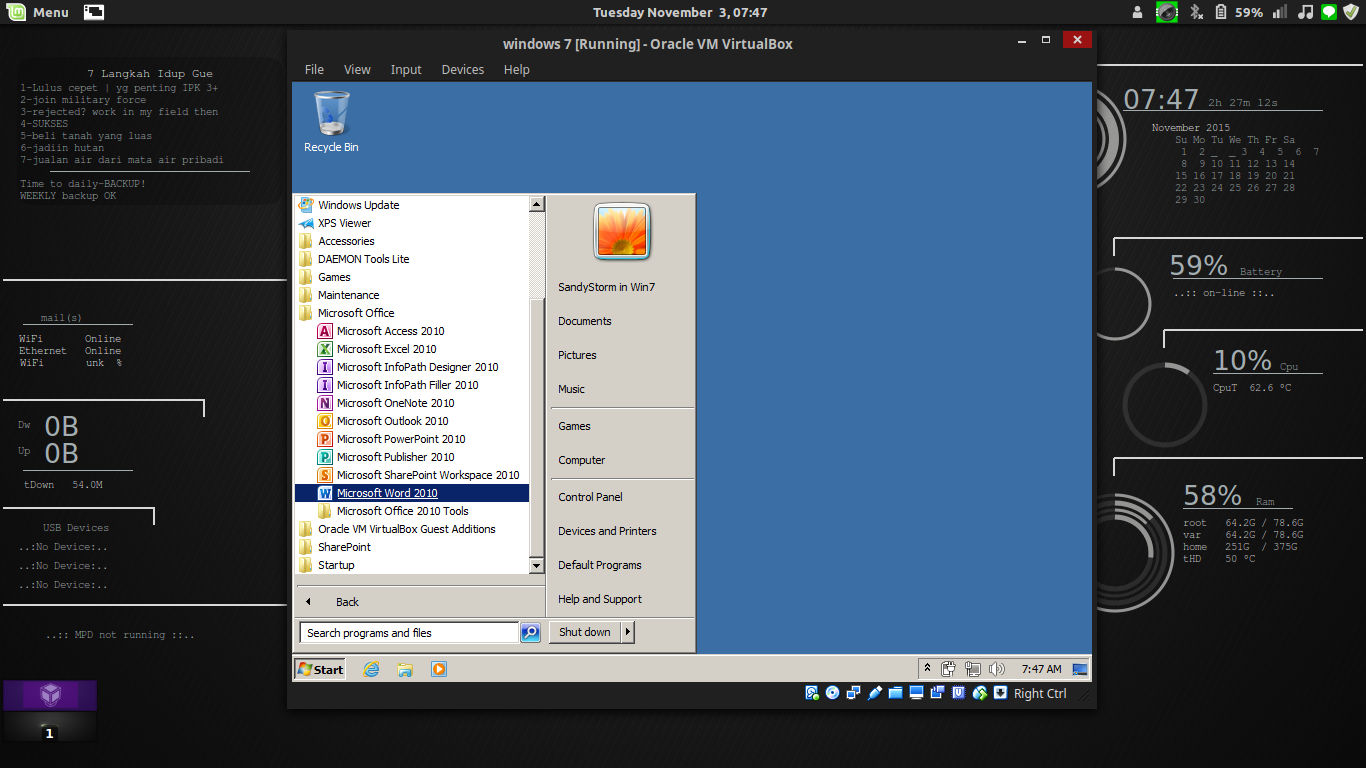The height and width of the screenshot is (768, 1366).
Task: Expand Oracle VM VirtualBox Guest Additions folder
Action: click(397, 529)
